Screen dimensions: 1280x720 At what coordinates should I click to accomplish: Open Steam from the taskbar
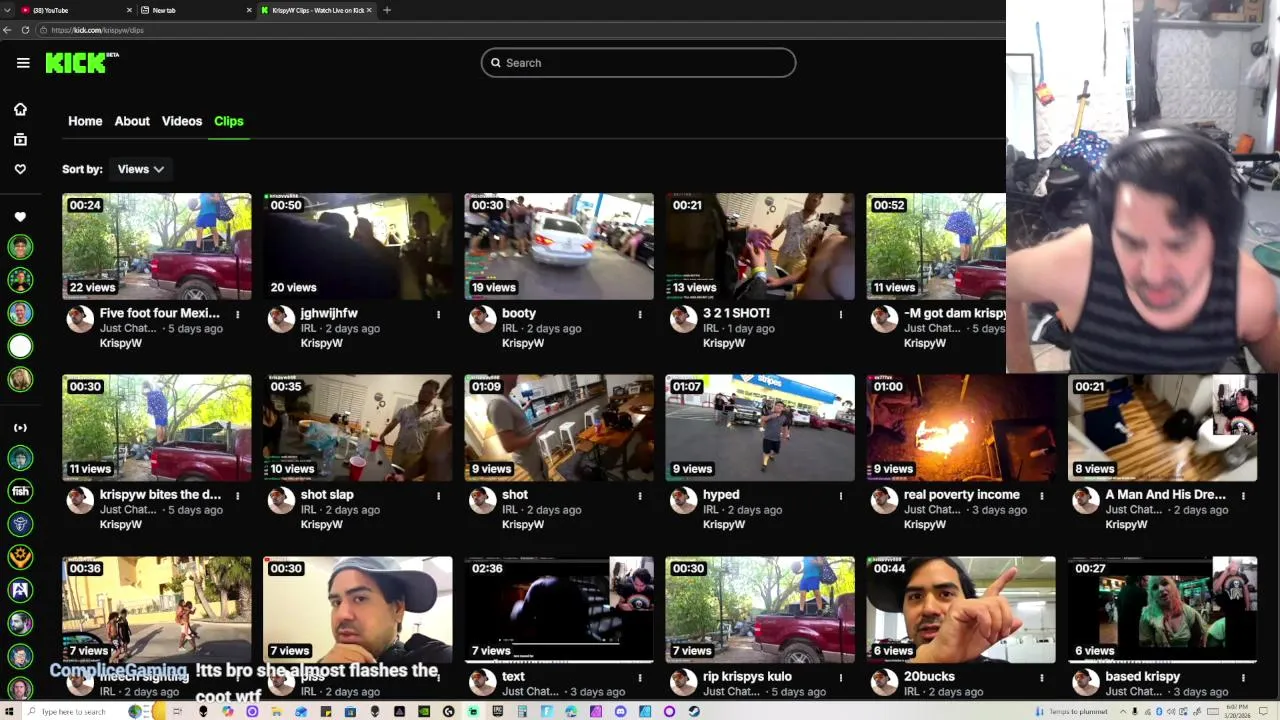694,711
